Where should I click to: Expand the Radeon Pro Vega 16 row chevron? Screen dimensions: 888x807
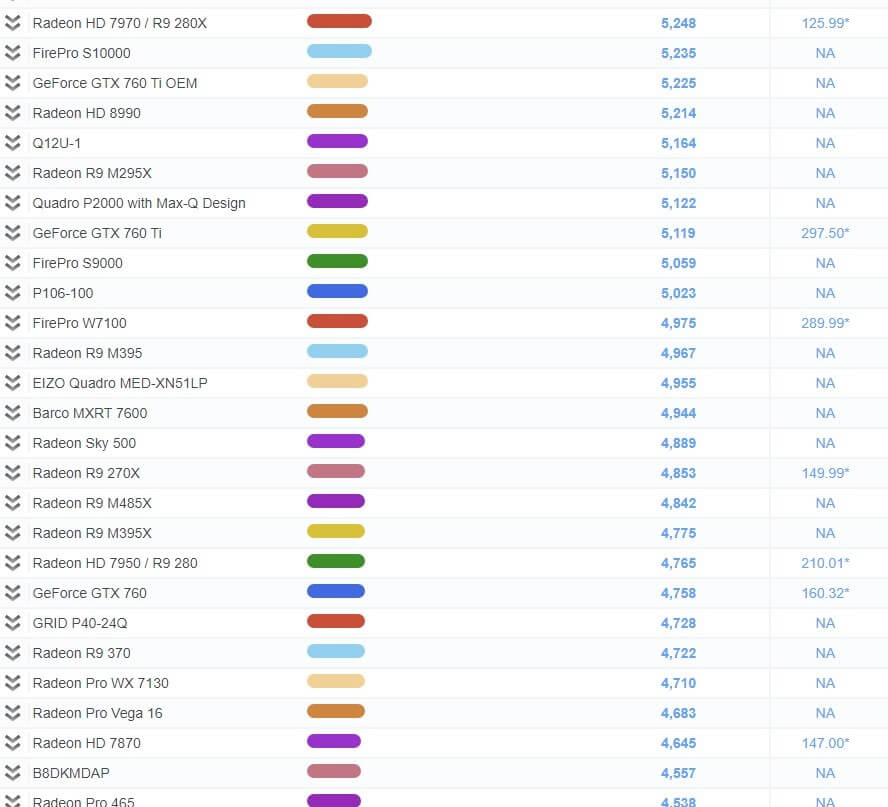point(12,714)
